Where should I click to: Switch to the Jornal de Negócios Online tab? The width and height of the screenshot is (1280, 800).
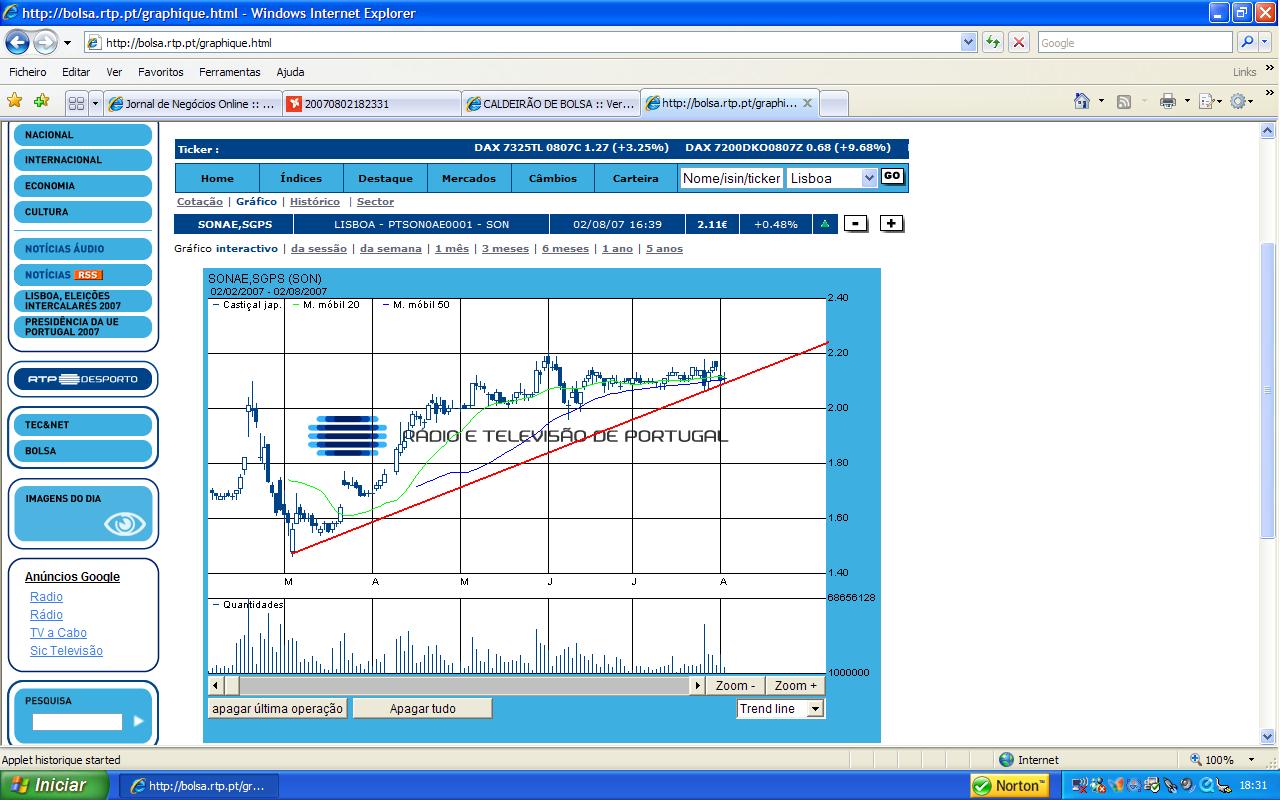click(191, 103)
